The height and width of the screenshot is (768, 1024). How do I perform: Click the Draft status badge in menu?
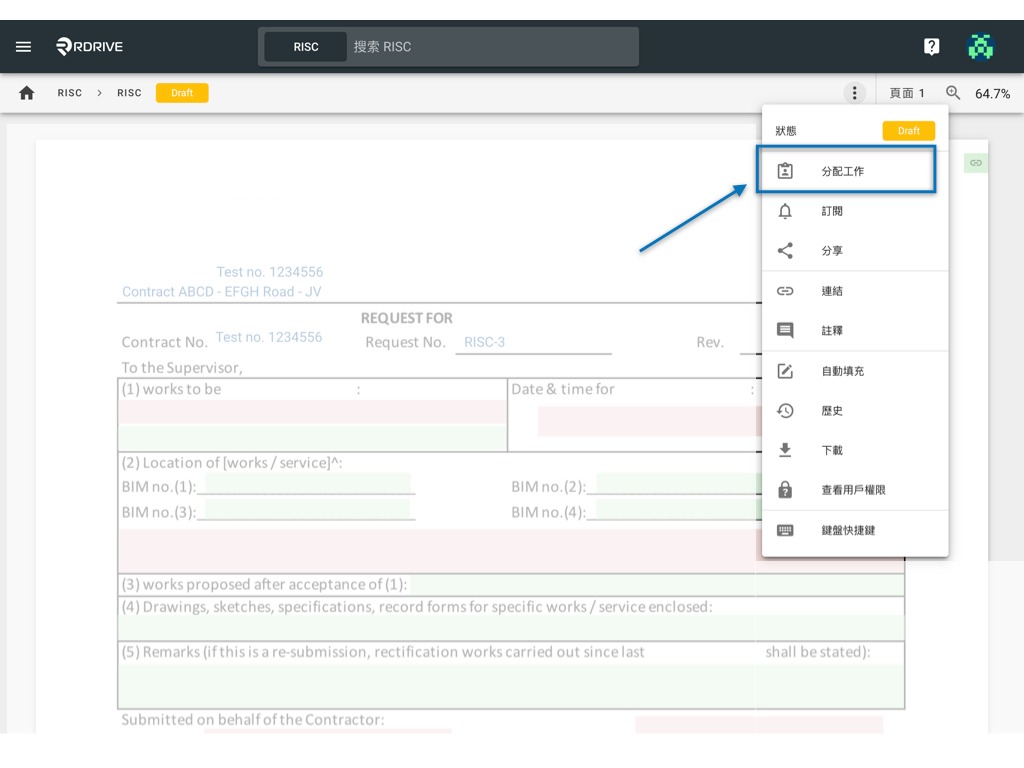coord(908,131)
